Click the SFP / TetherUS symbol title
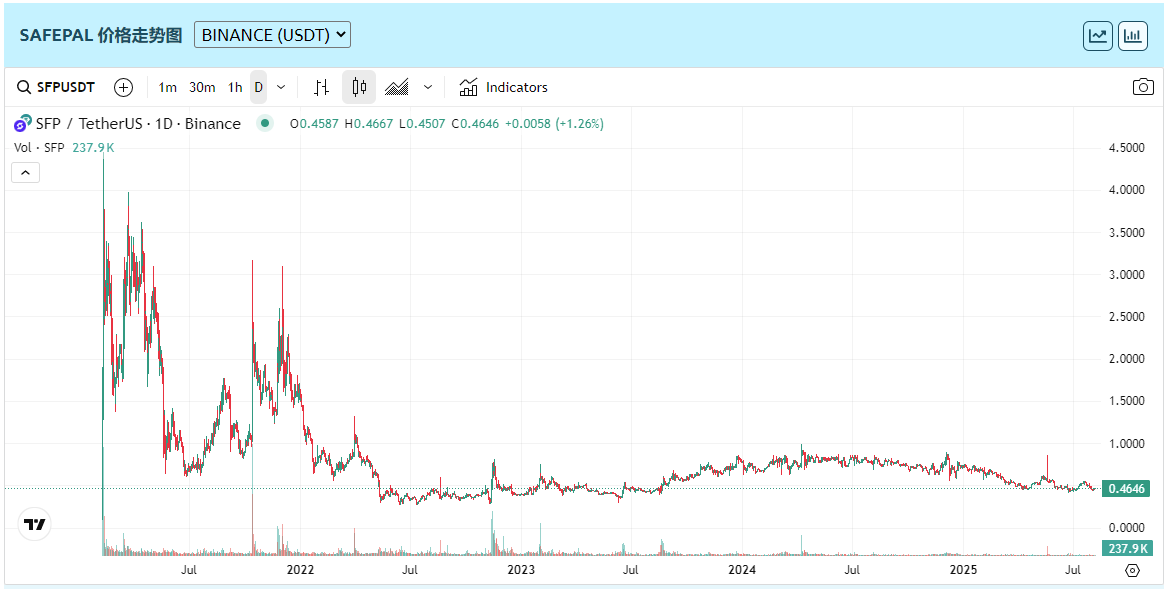Screen dimensions: 1167x589 pos(138,124)
